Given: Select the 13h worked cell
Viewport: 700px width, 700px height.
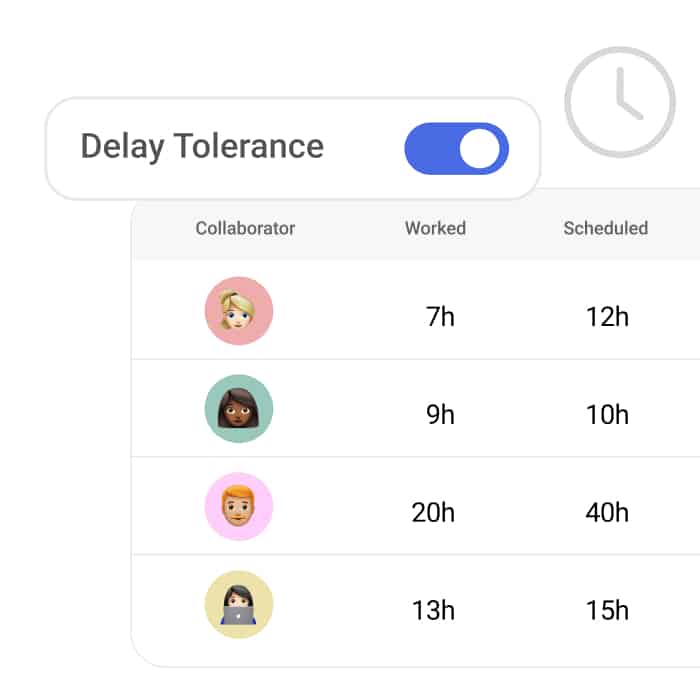Looking at the screenshot, I should 433,610.
